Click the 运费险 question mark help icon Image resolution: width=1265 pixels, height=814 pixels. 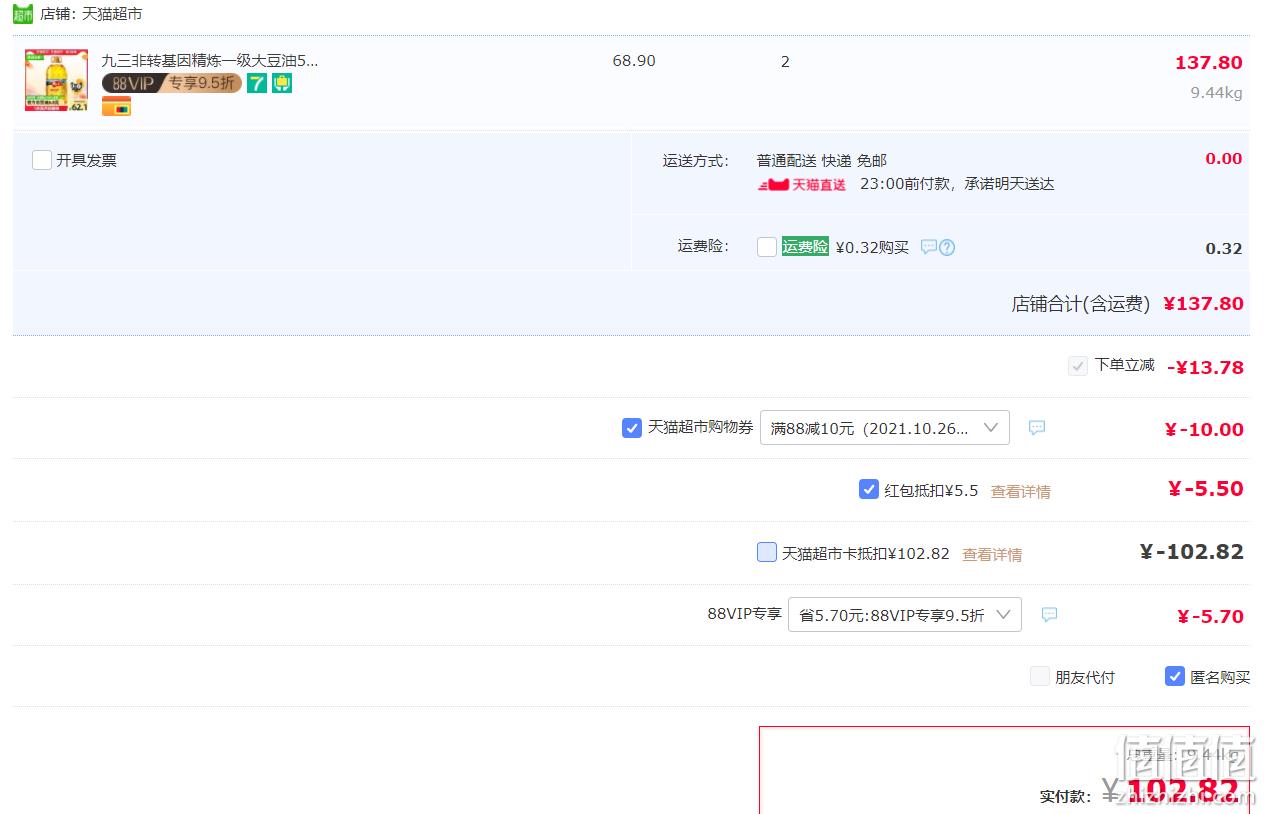click(x=947, y=247)
